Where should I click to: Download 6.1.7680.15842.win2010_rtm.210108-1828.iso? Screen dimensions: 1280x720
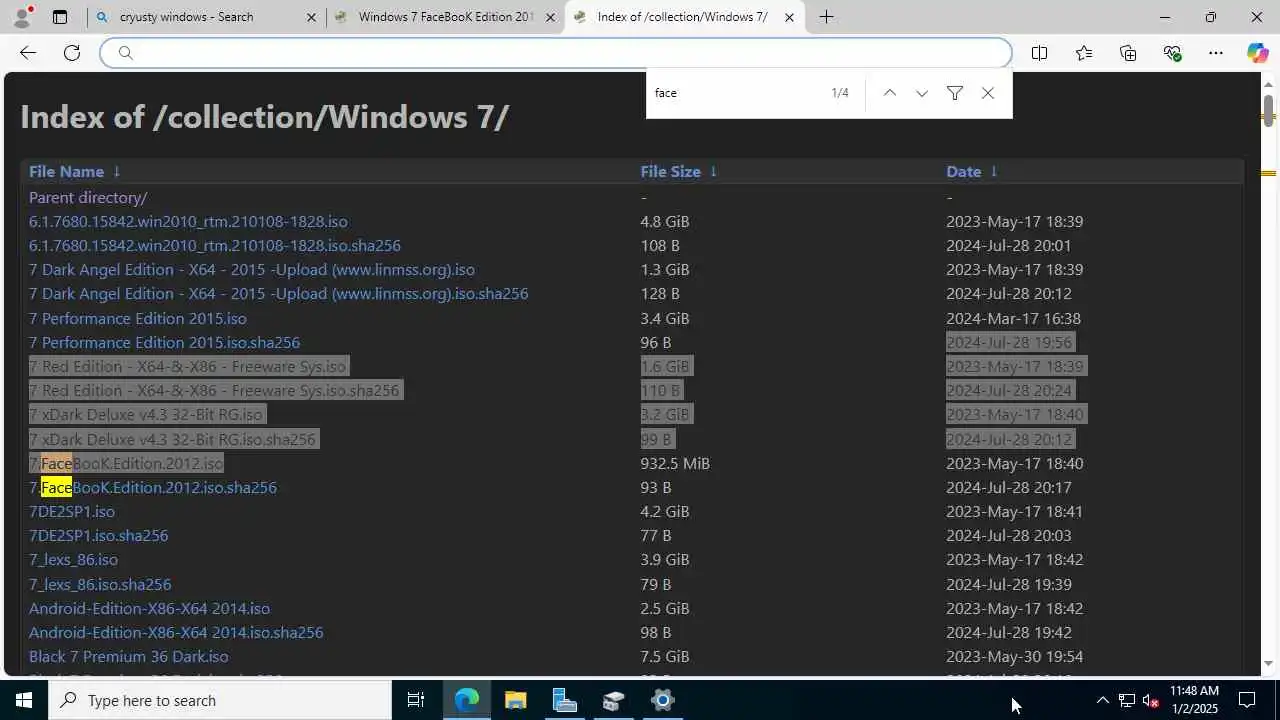[188, 222]
